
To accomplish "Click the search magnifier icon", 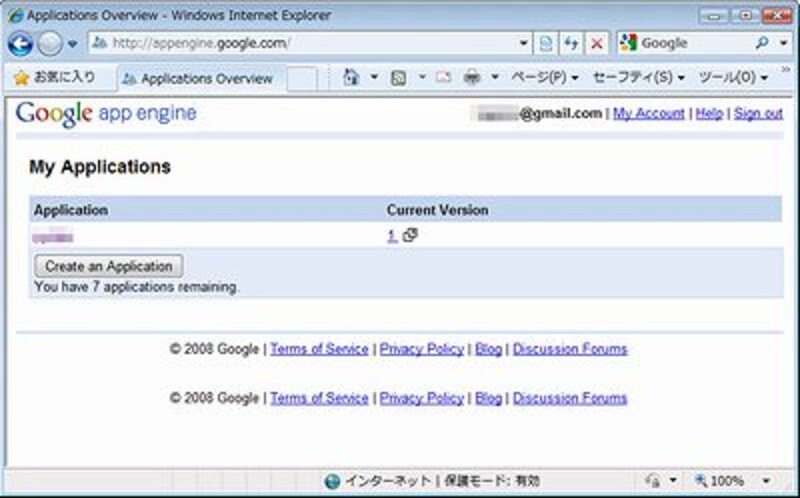I will (762, 43).
